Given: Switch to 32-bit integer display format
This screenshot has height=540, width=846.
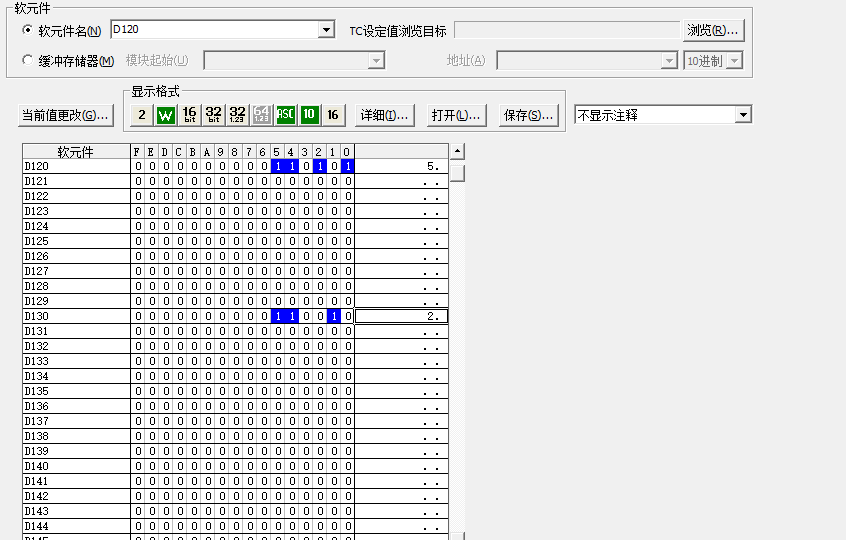Looking at the screenshot, I should click(x=214, y=115).
